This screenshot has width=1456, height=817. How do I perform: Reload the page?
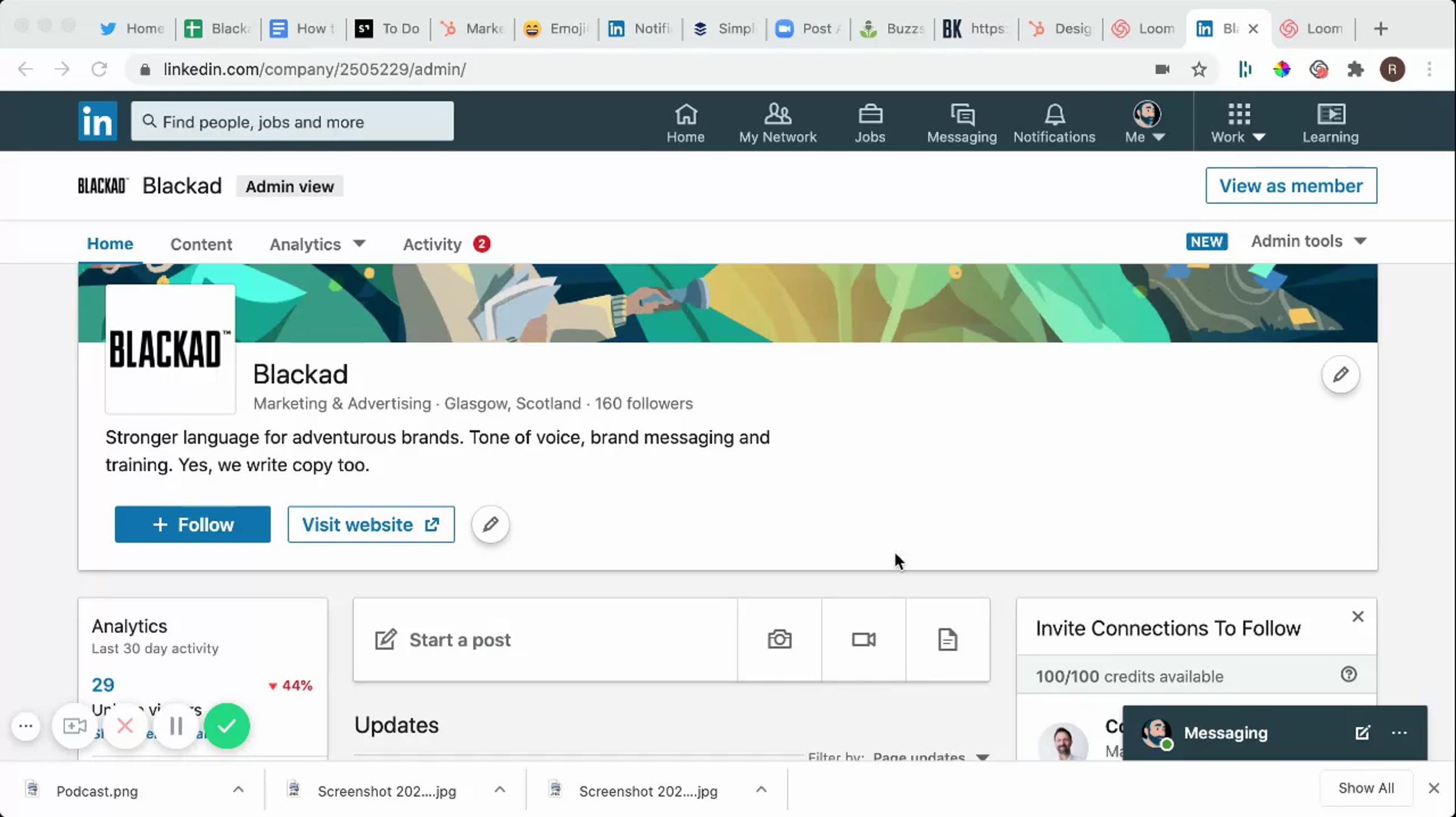99,69
